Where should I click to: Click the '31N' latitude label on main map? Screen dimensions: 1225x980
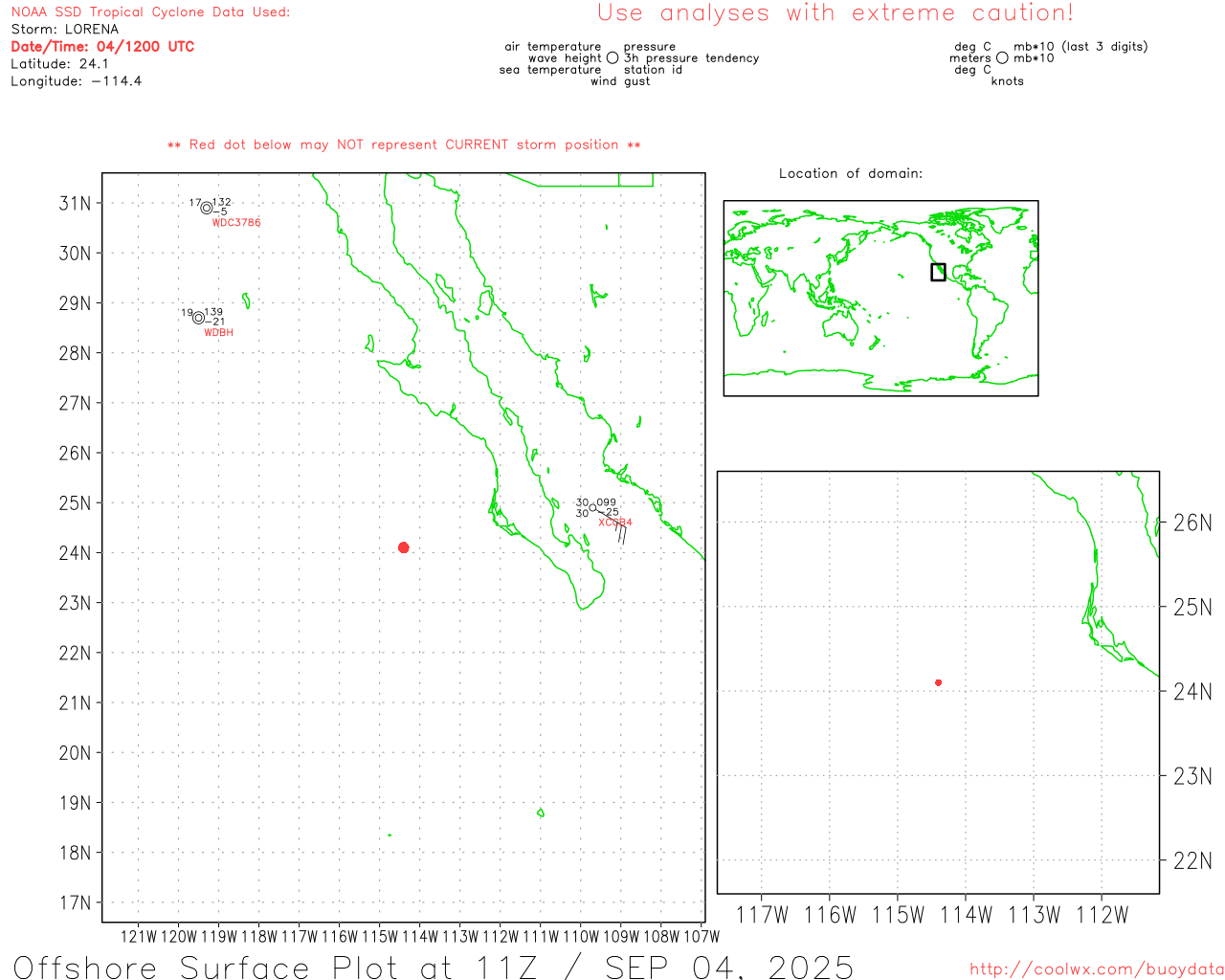[x=76, y=203]
